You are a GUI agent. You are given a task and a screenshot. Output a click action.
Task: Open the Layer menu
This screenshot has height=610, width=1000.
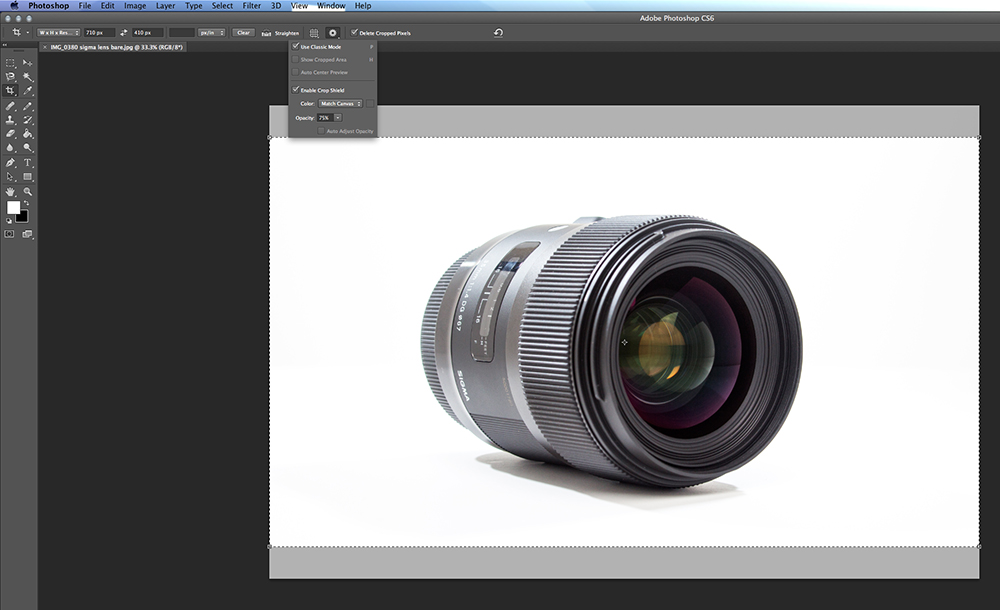point(165,6)
